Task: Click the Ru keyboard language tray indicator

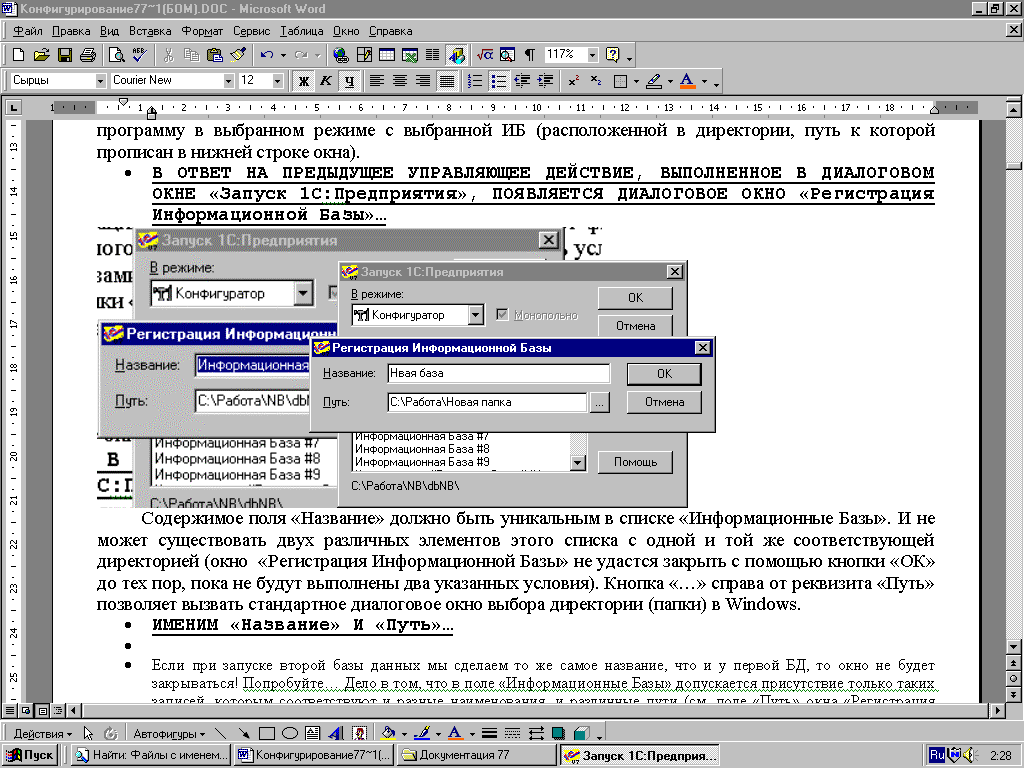Action: 936,755
